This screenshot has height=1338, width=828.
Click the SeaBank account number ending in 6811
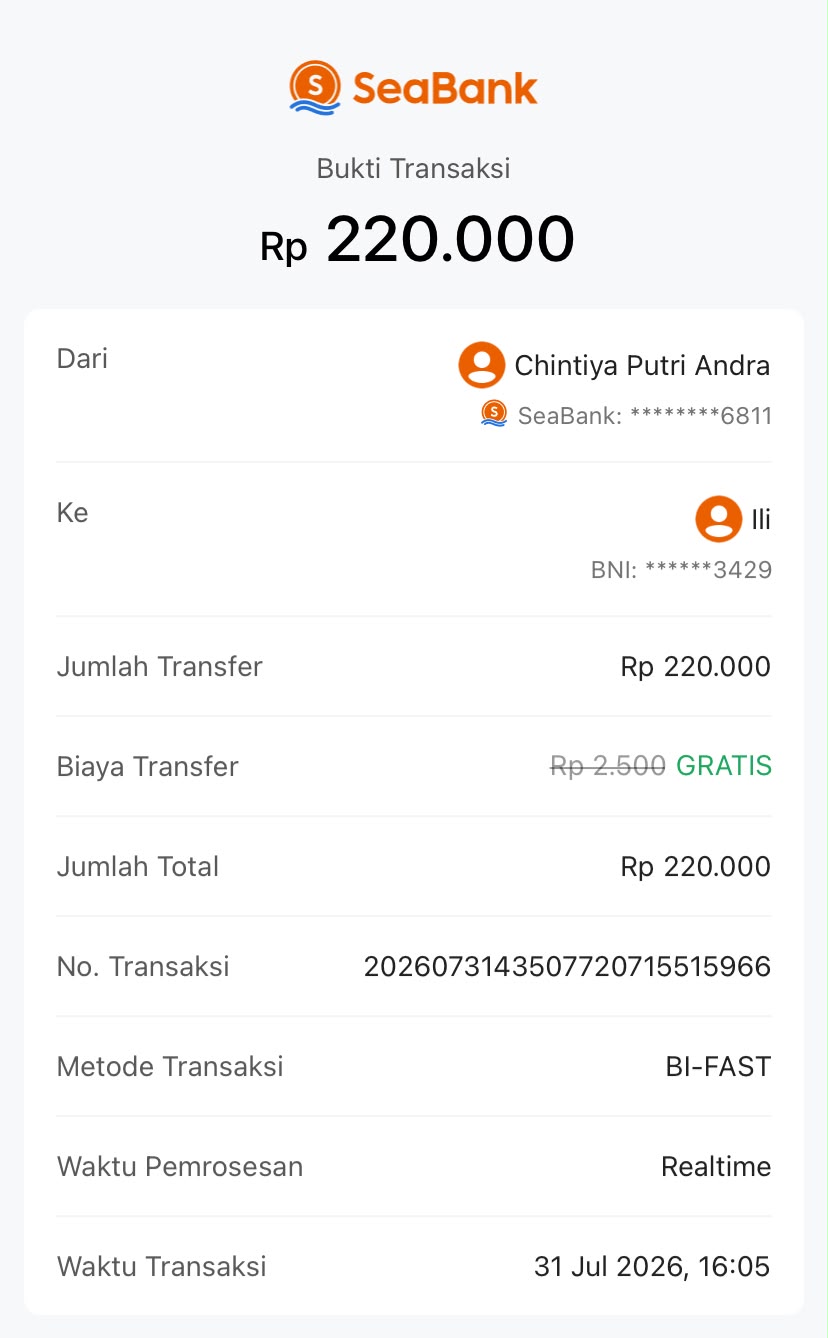pos(645,415)
